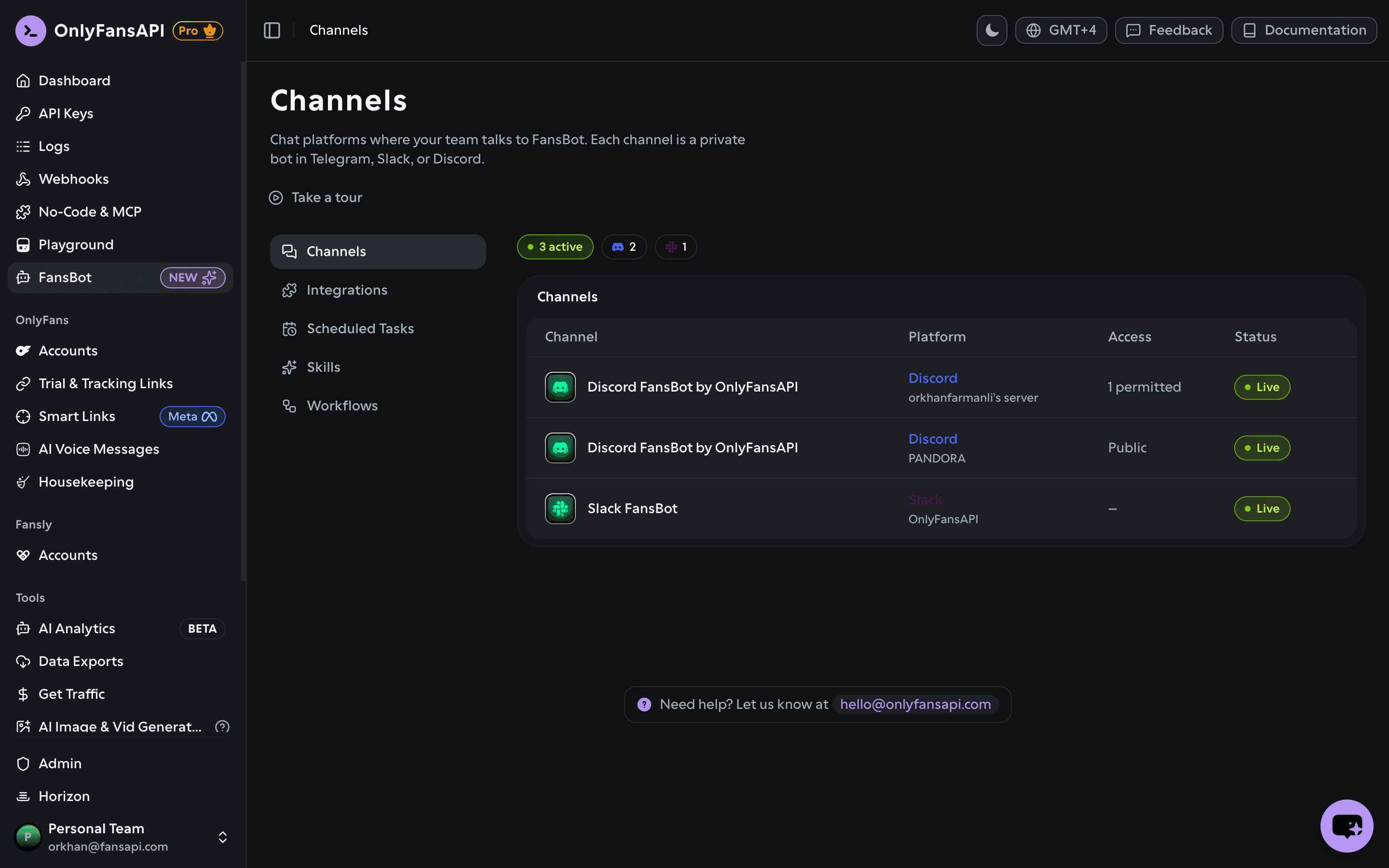1389x868 pixels.
Task: Start the Take a tour link
Action: [x=316, y=198]
